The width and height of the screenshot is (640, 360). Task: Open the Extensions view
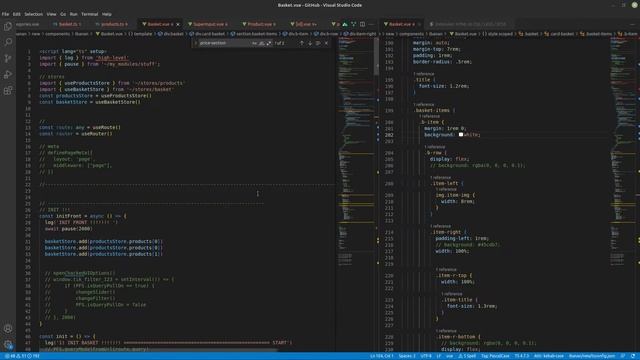click(8, 91)
